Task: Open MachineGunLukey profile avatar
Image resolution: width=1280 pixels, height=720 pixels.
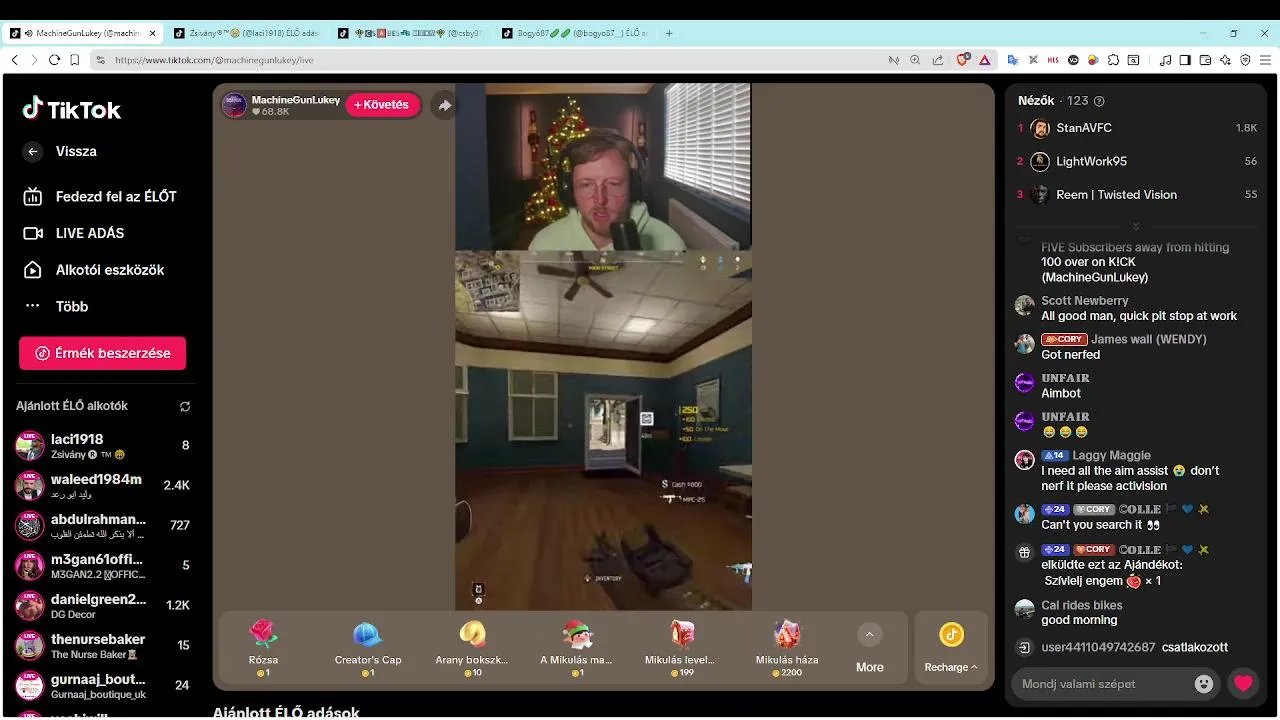Action: click(234, 105)
